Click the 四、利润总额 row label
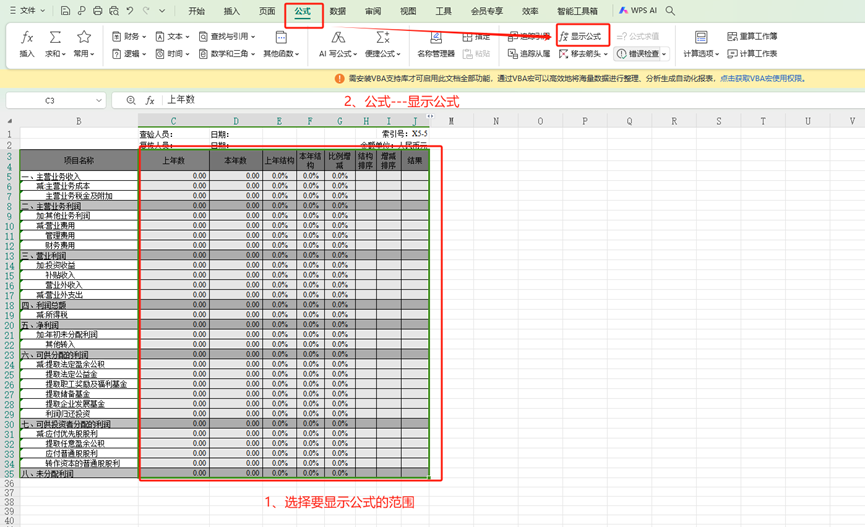865x527 pixels. click(x=79, y=305)
